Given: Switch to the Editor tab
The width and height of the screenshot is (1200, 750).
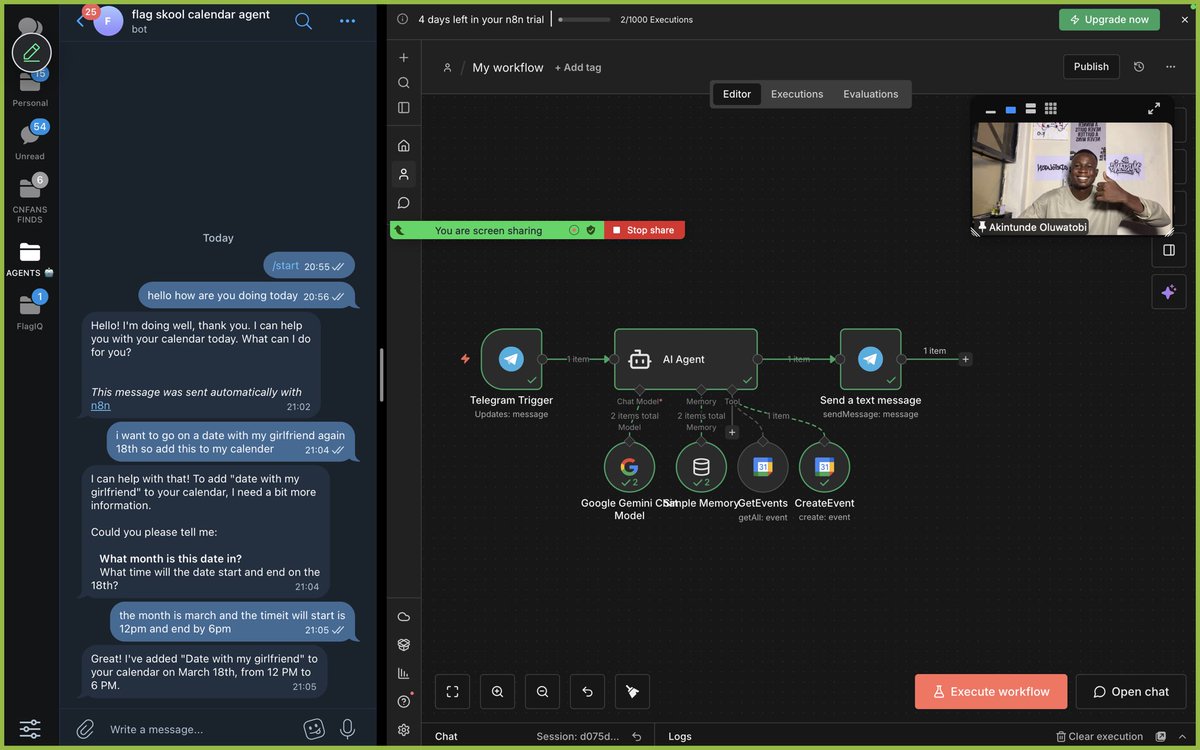Looking at the screenshot, I should click(x=737, y=94).
